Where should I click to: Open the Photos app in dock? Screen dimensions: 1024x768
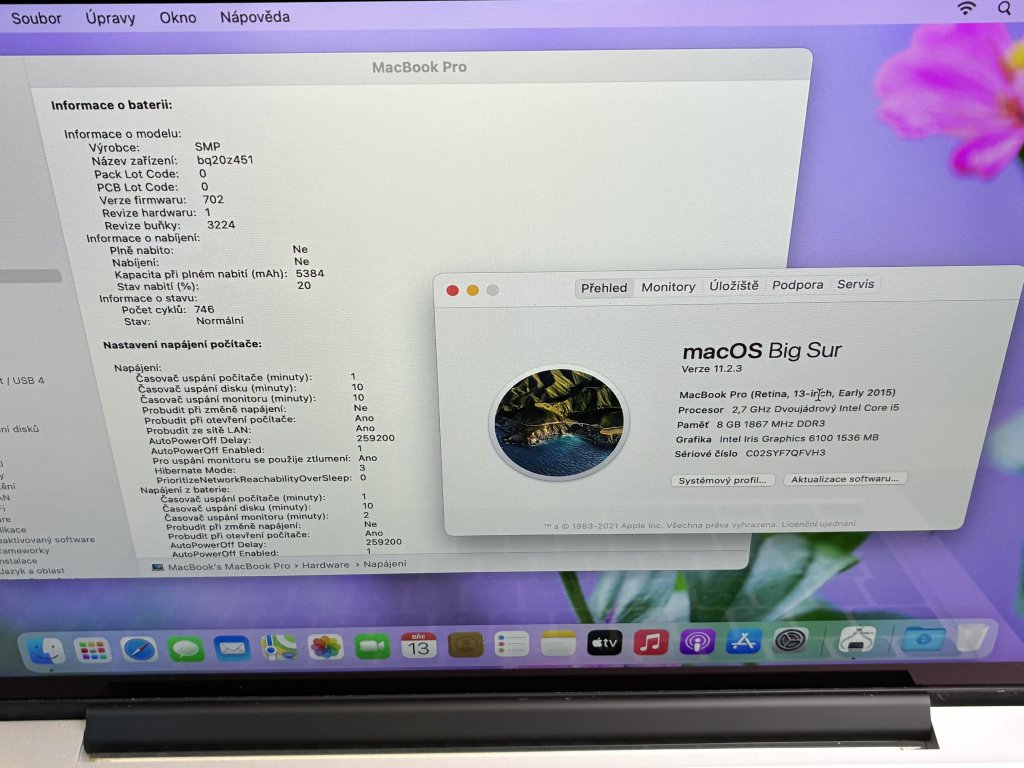pyautogui.click(x=325, y=647)
